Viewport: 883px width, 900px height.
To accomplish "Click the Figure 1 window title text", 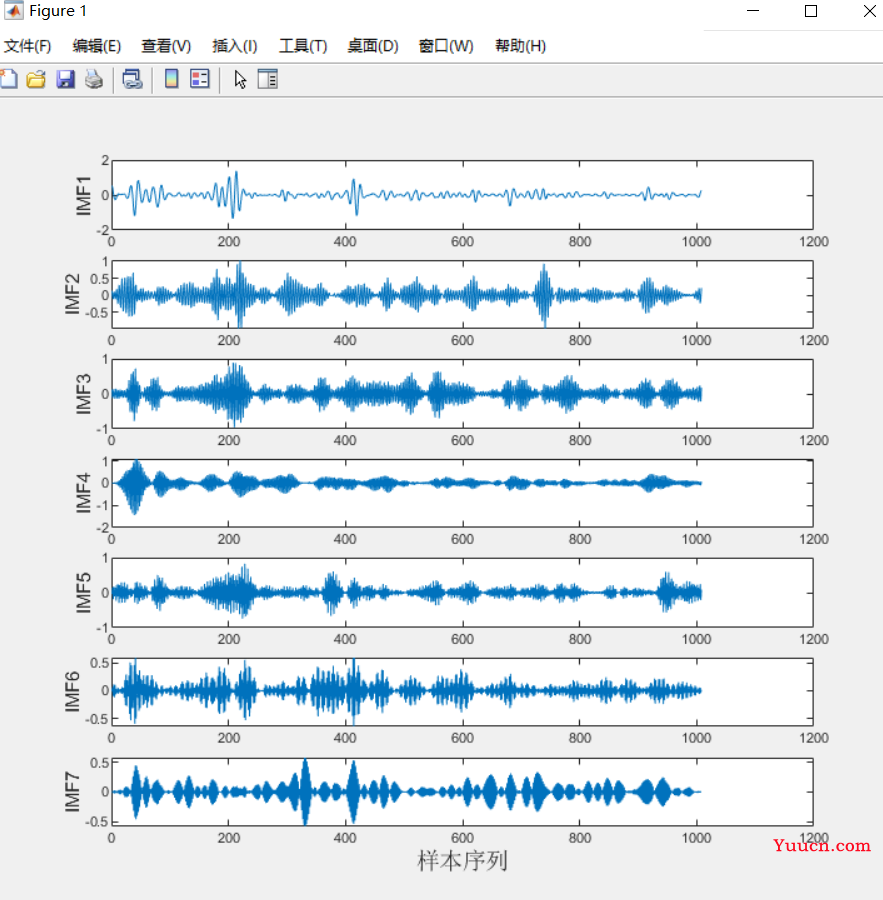I will [58, 11].
